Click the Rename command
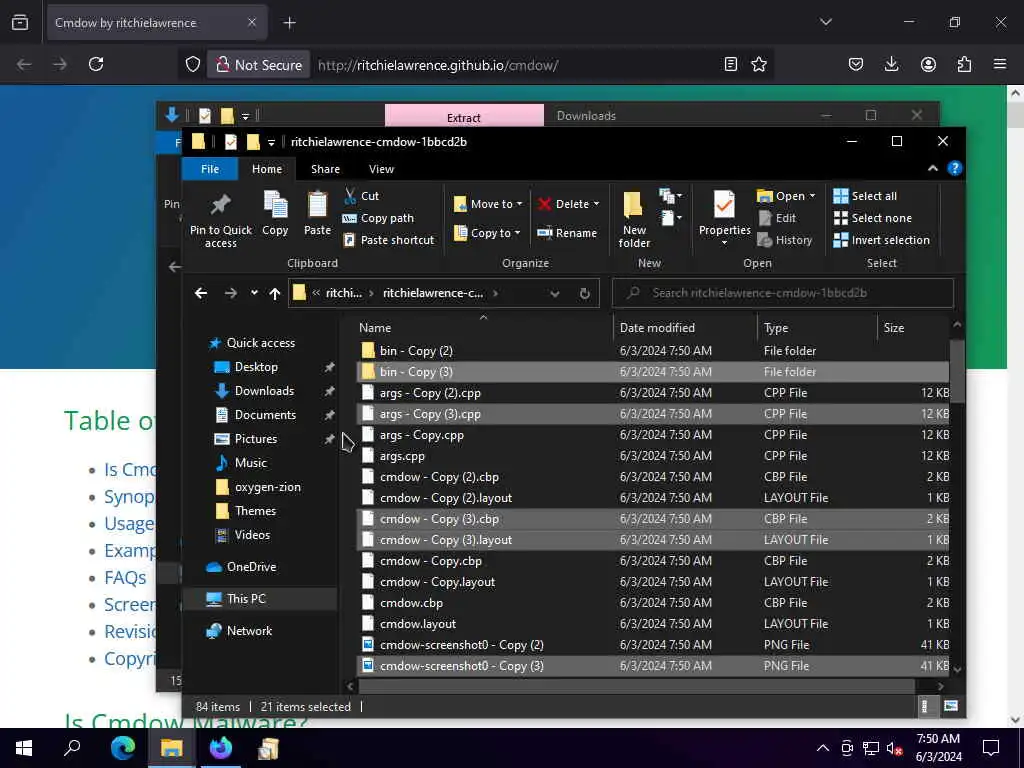Image resolution: width=1024 pixels, height=768 pixels. click(x=567, y=232)
